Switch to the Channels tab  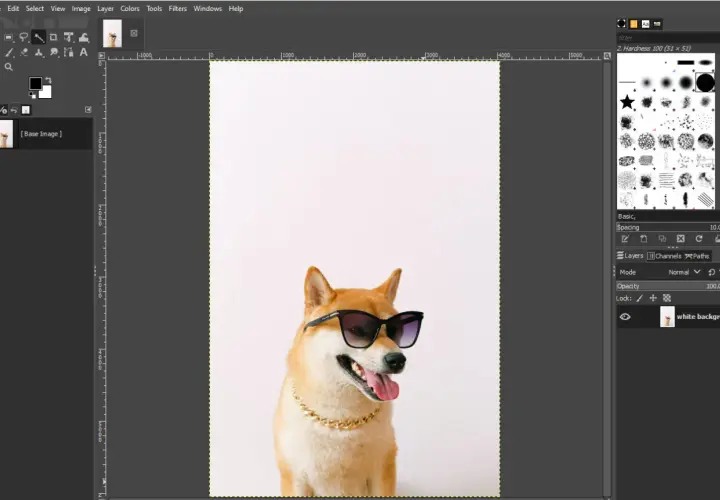664,256
